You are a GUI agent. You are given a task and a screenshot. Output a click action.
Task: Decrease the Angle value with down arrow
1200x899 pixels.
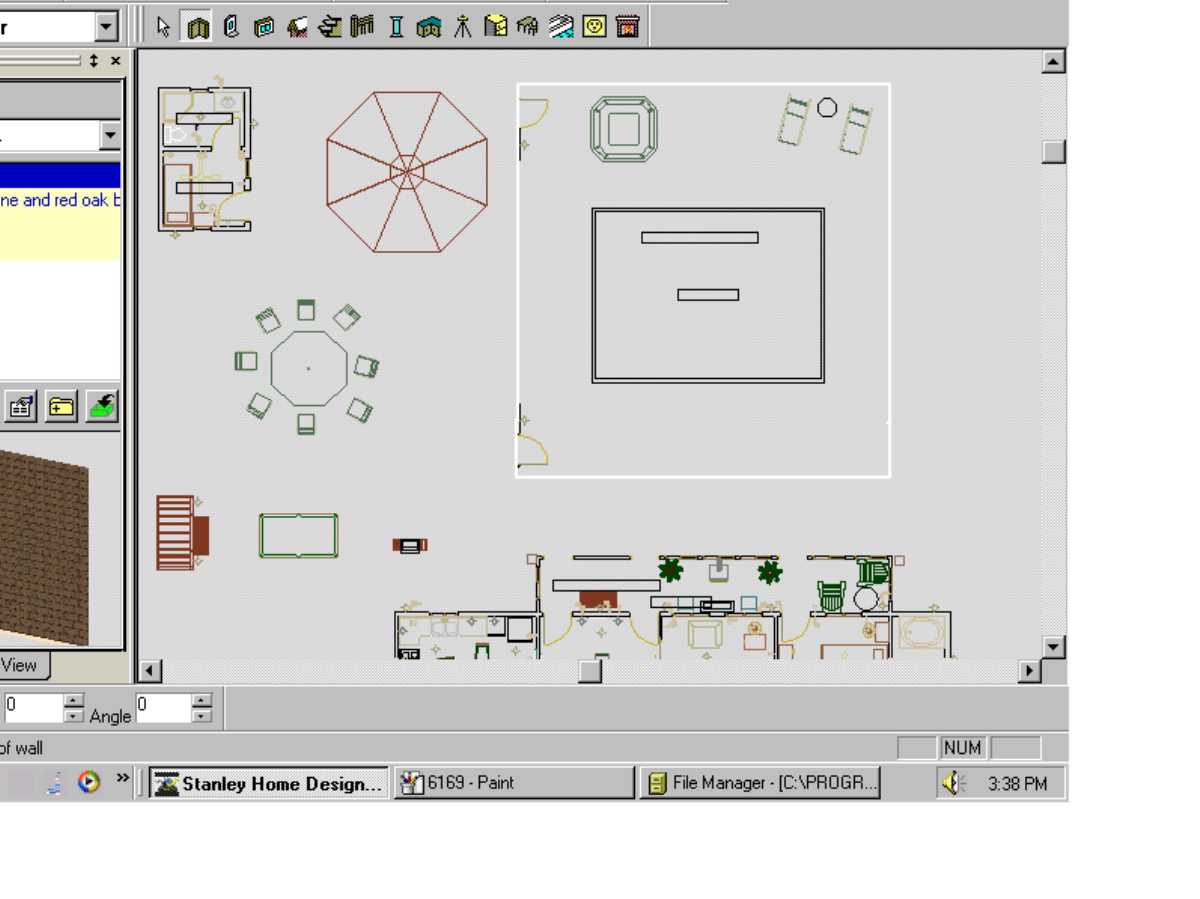click(x=202, y=716)
